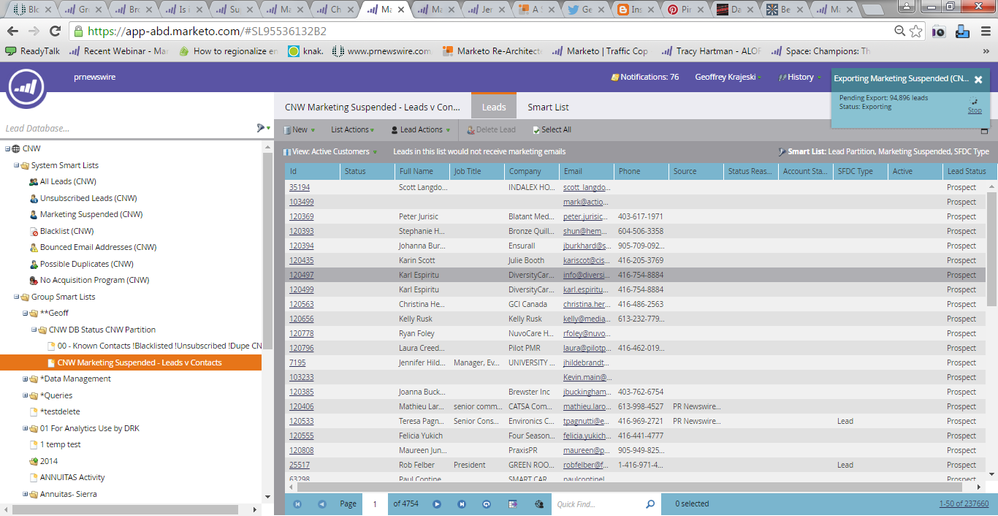This screenshot has width=998, height=516.
Task: Open lead ID 35194 link
Action: (299, 187)
